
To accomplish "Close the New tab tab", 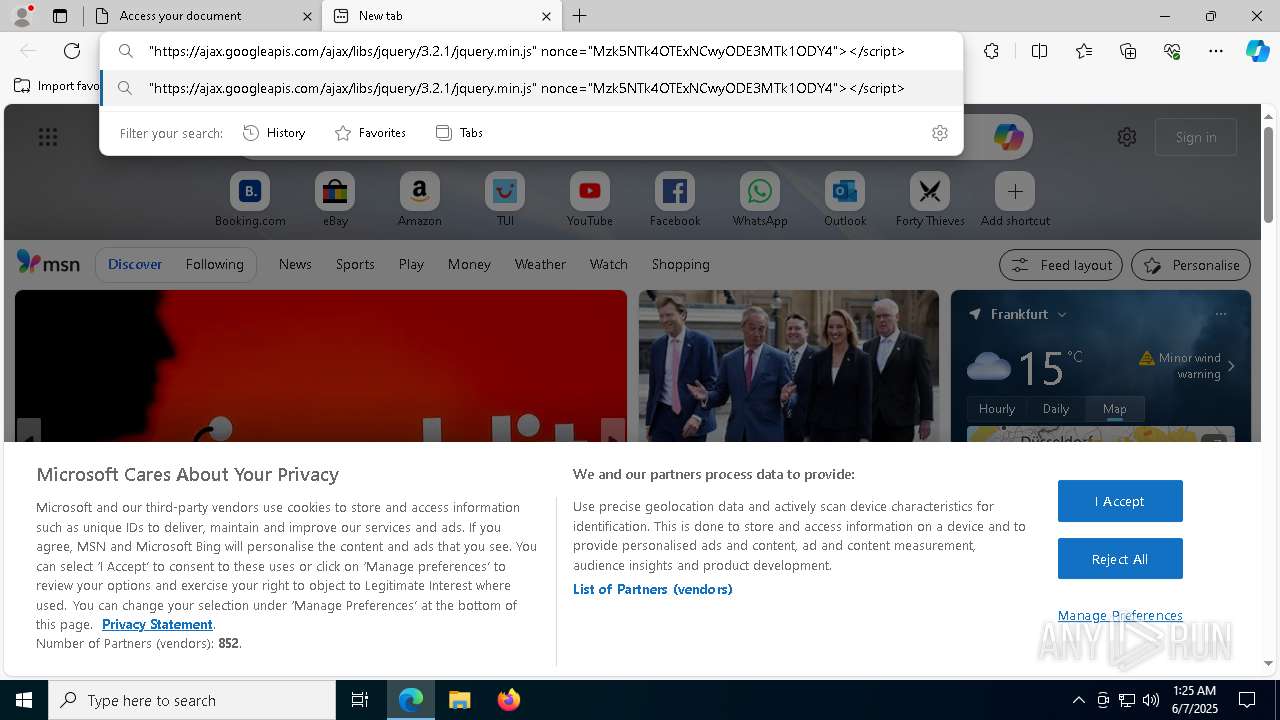I will pos(546,16).
